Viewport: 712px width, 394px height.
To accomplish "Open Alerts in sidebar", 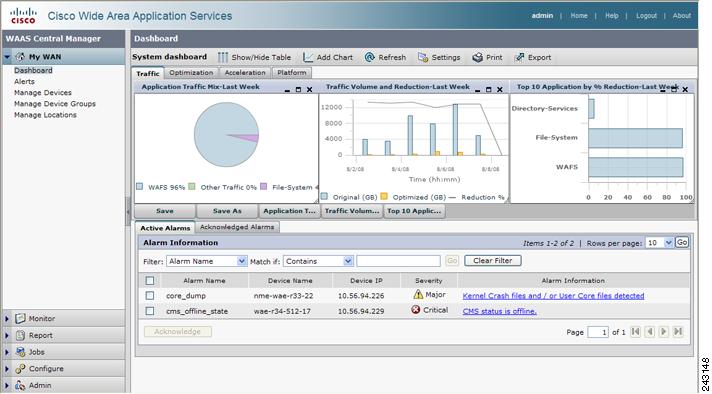I will (24, 82).
